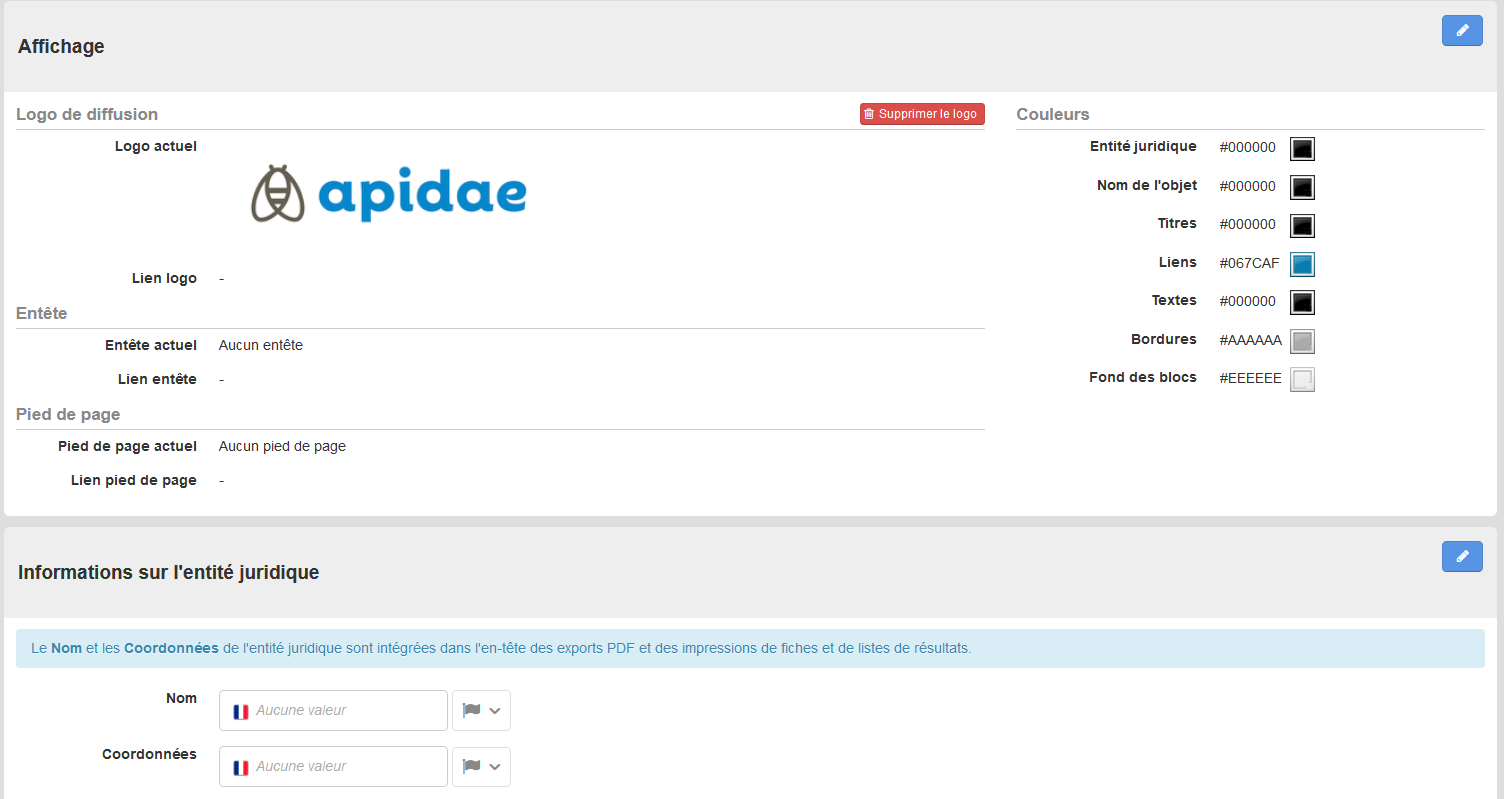Screen dimensions: 1504x799
Task: Click the Logo de diffusion heading
Action: tap(87, 114)
